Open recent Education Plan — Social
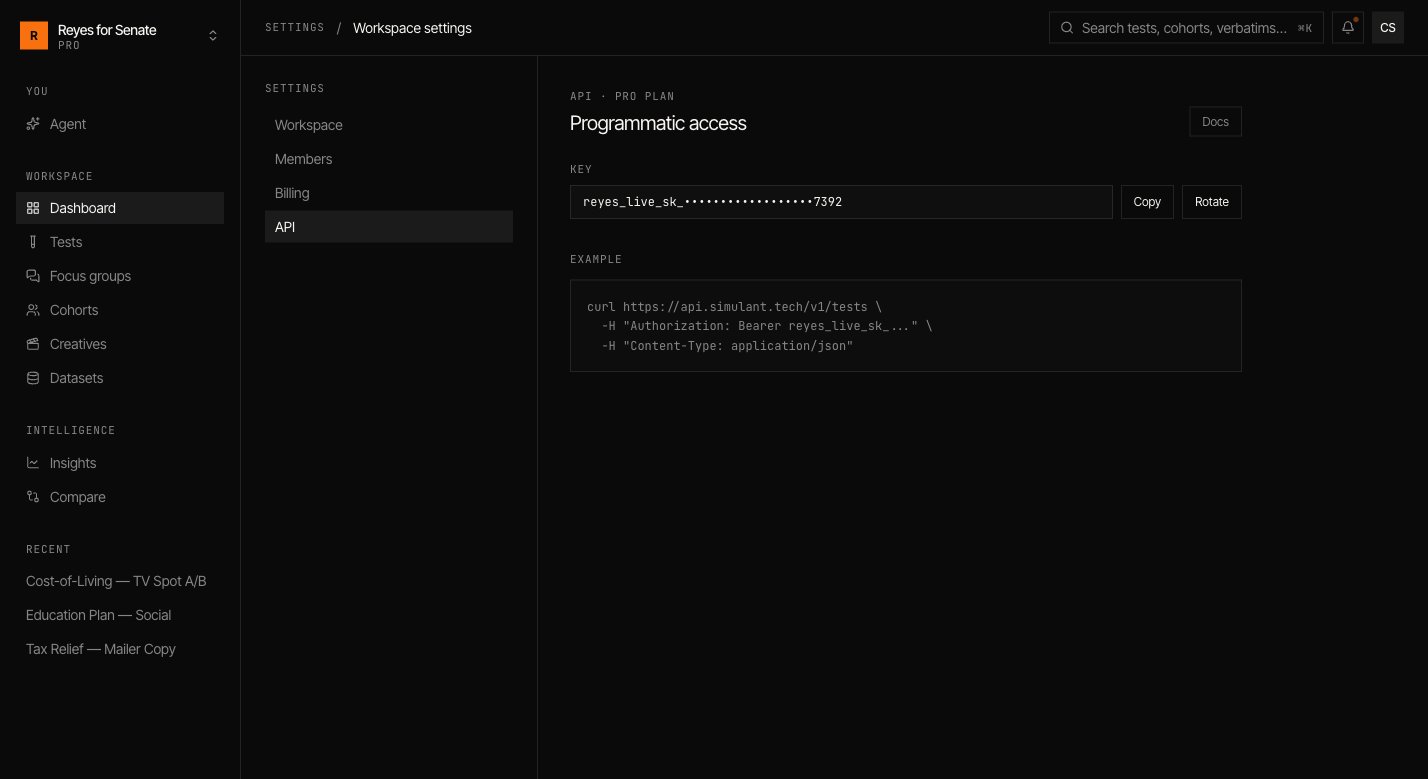This screenshot has width=1428, height=779. click(120, 615)
